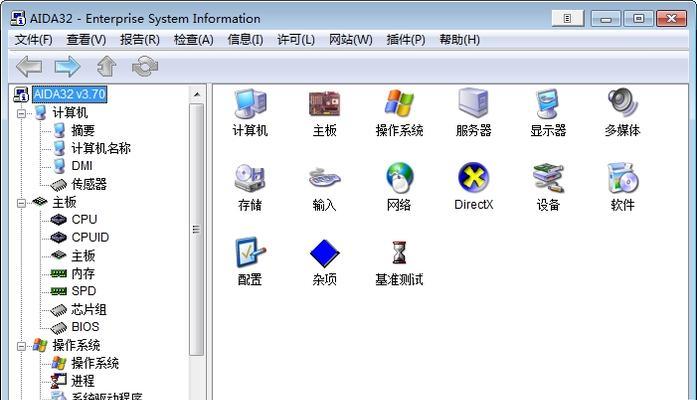Click the AIDA32 title bar app icon

click(x=18, y=18)
